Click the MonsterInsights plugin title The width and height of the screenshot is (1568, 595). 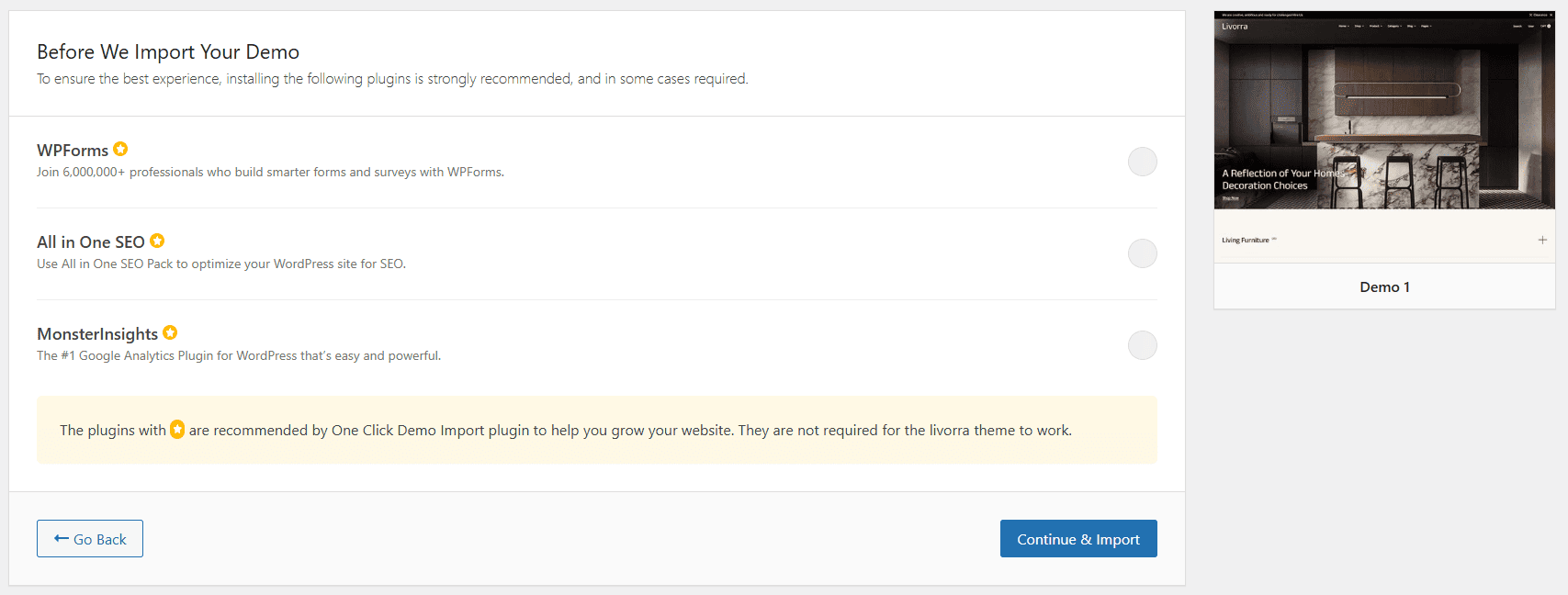97,334
